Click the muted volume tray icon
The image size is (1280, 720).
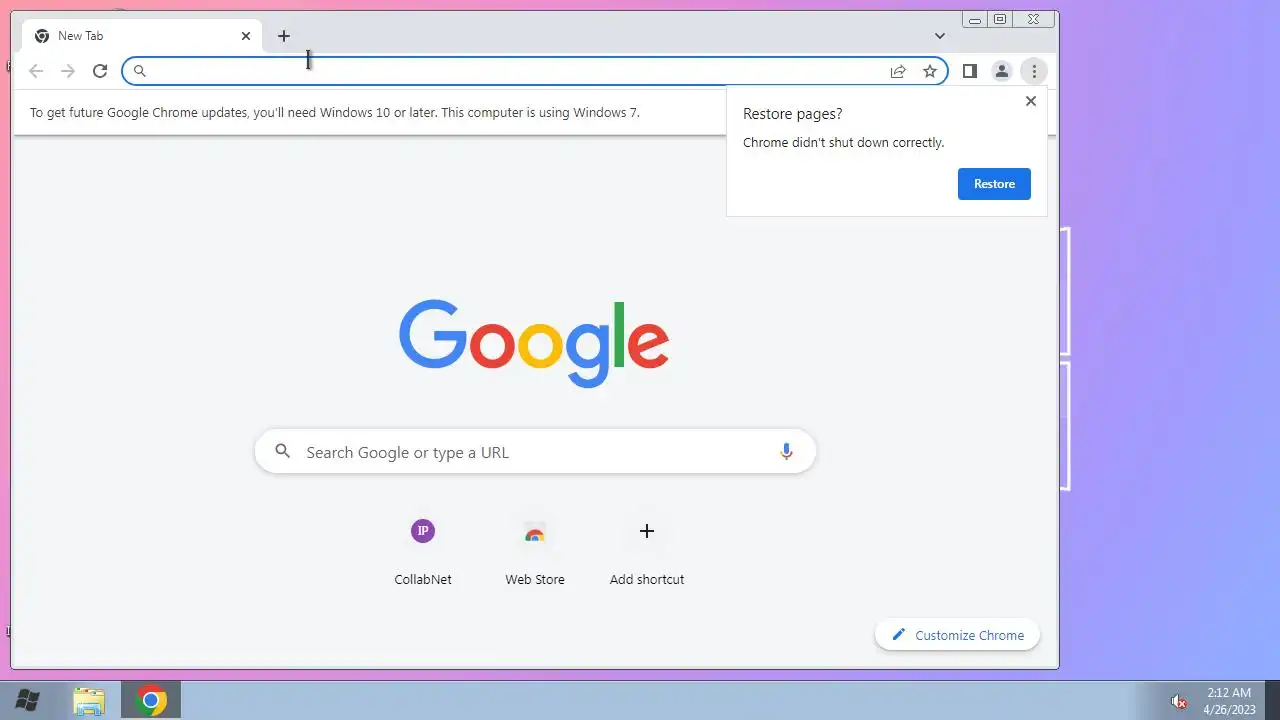1179,701
